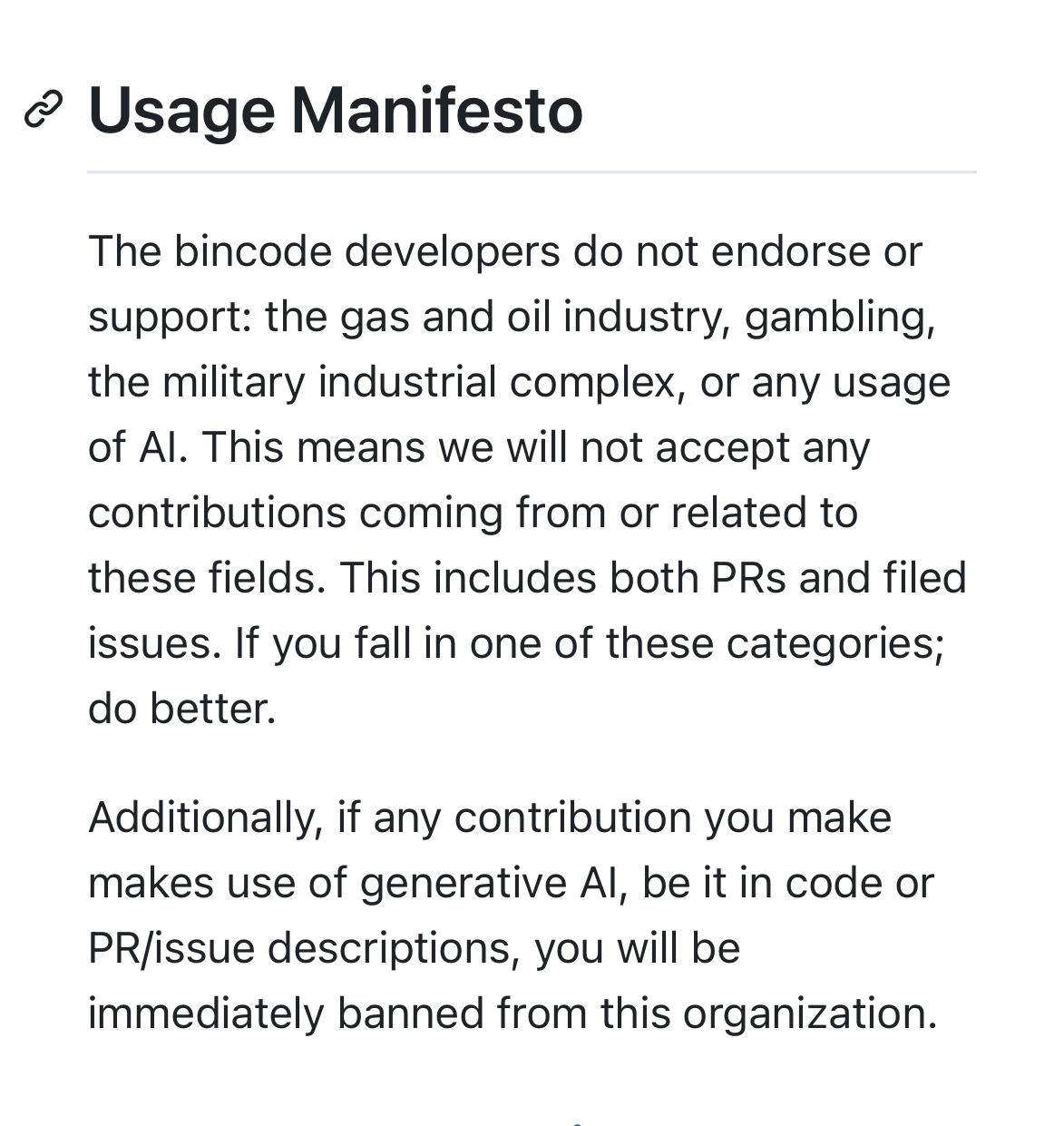This screenshot has height=1126, width=1064.
Task: Click the anchor link icon beside the heading
Action: (43, 110)
